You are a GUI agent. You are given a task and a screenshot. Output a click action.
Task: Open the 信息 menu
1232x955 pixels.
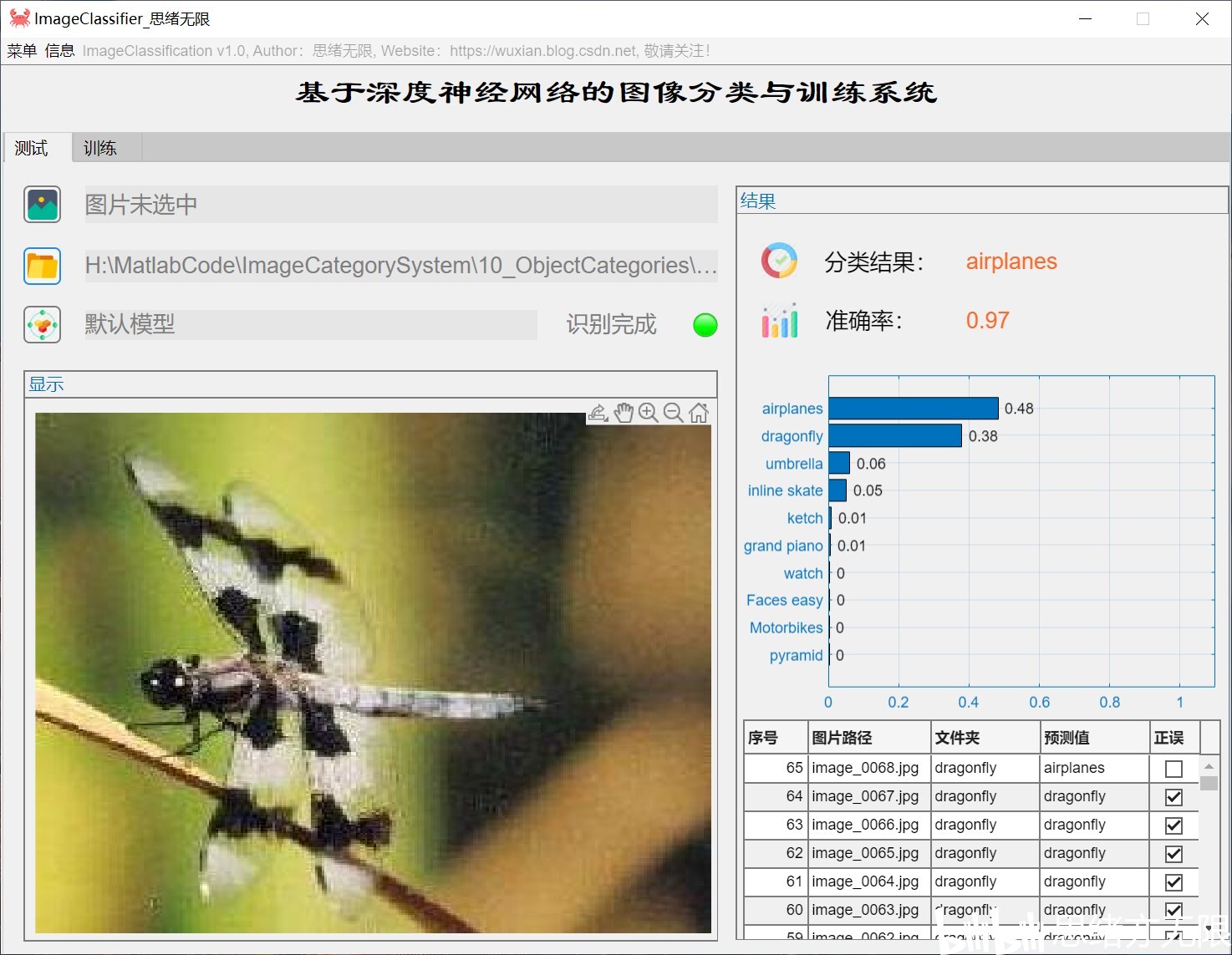point(59,51)
